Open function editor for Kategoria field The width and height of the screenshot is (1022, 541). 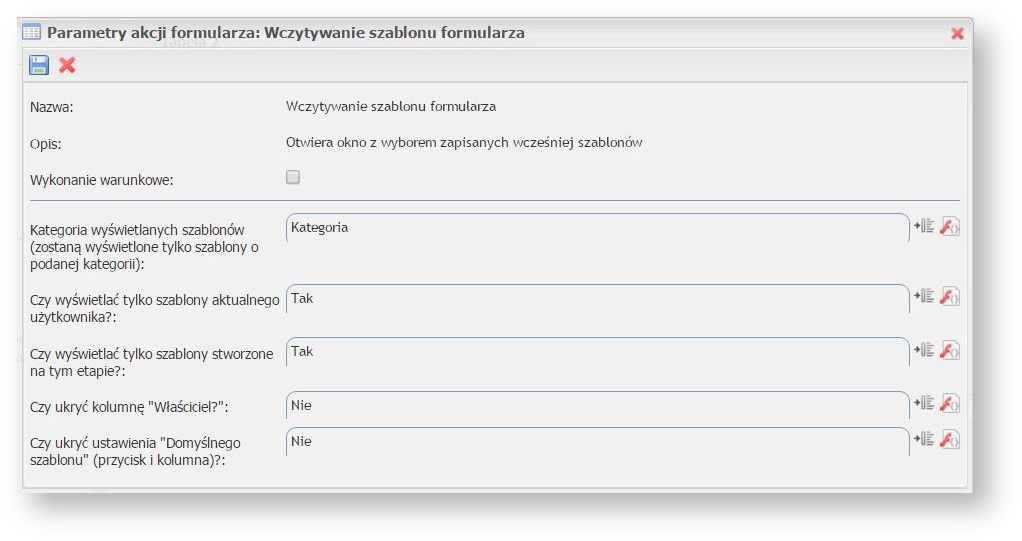pyautogui.click(x=950, y=227)
